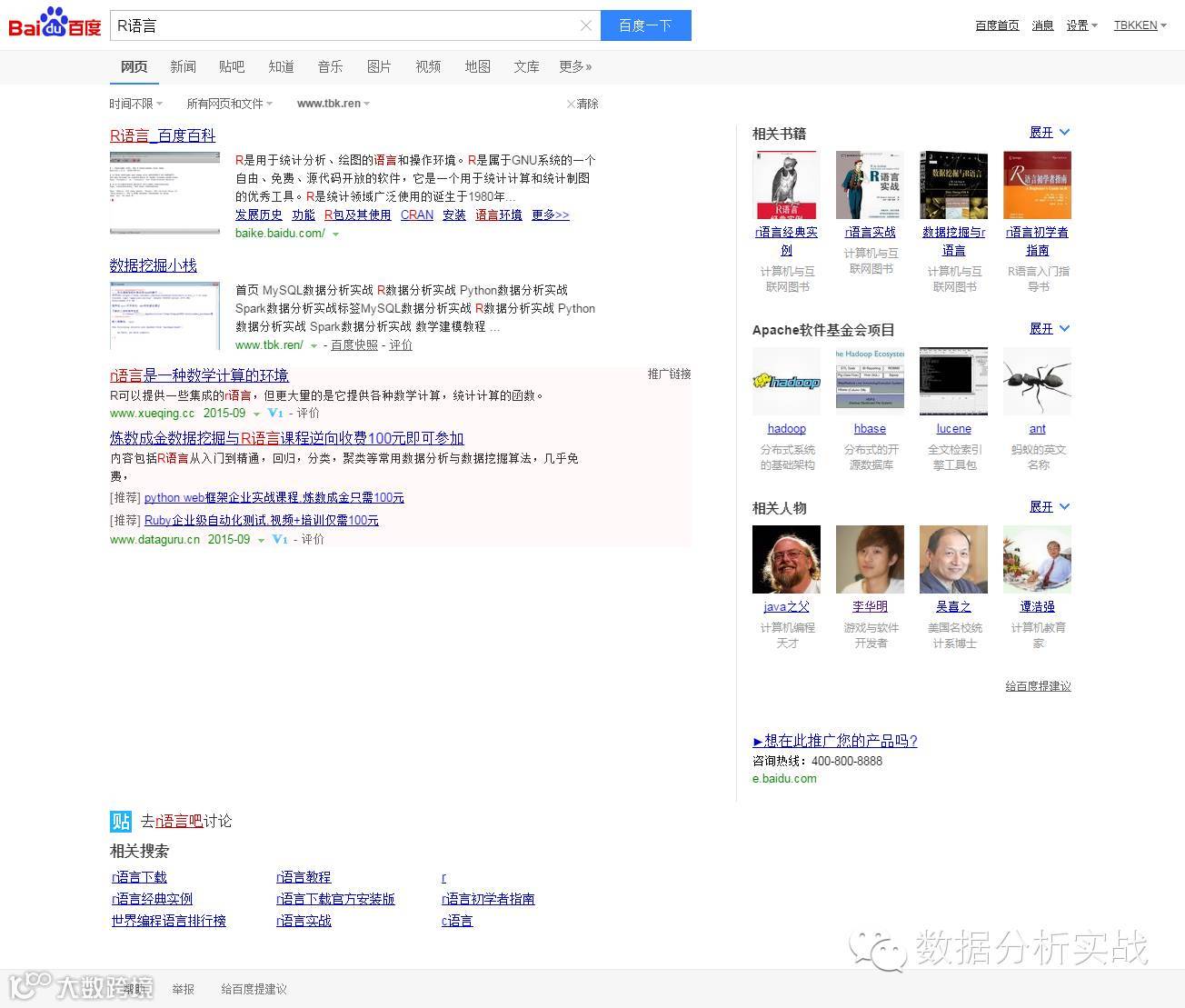Image resolution: width=1185 pixels, height=1008 pixels.
Task: Click related search r语言教程
Action: coord(304,877)
